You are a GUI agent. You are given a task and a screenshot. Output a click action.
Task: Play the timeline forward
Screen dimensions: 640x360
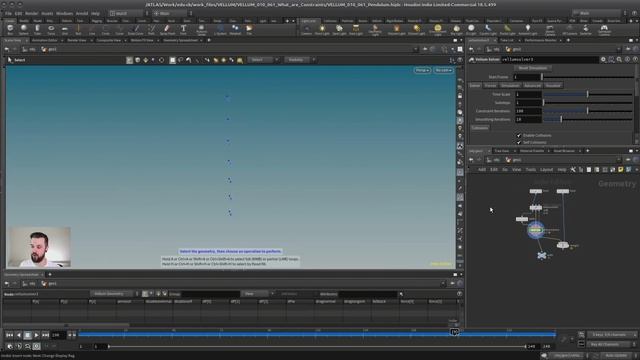click(36, 335)
